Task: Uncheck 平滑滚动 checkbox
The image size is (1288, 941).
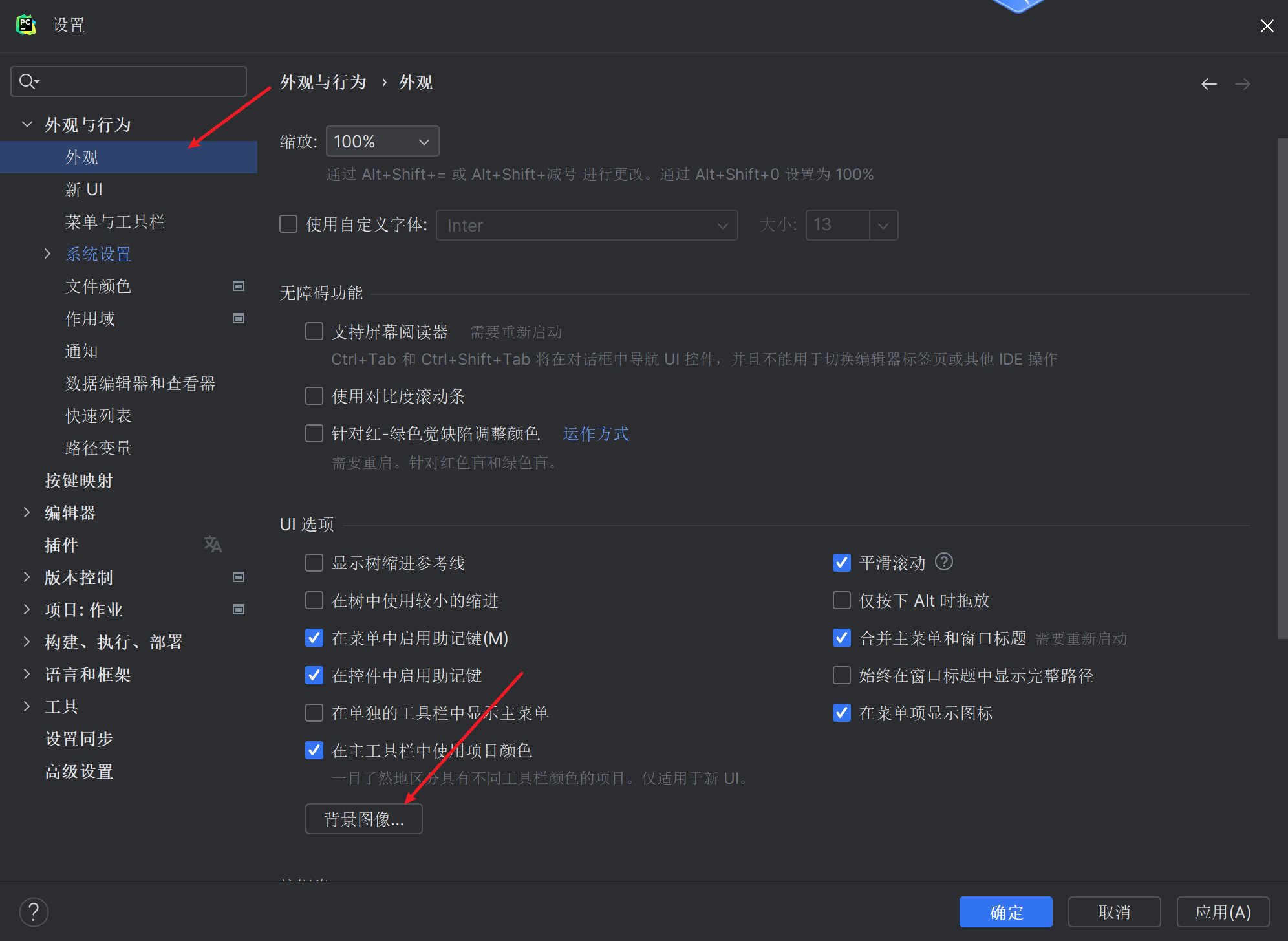Action: (x=842, y=563)
